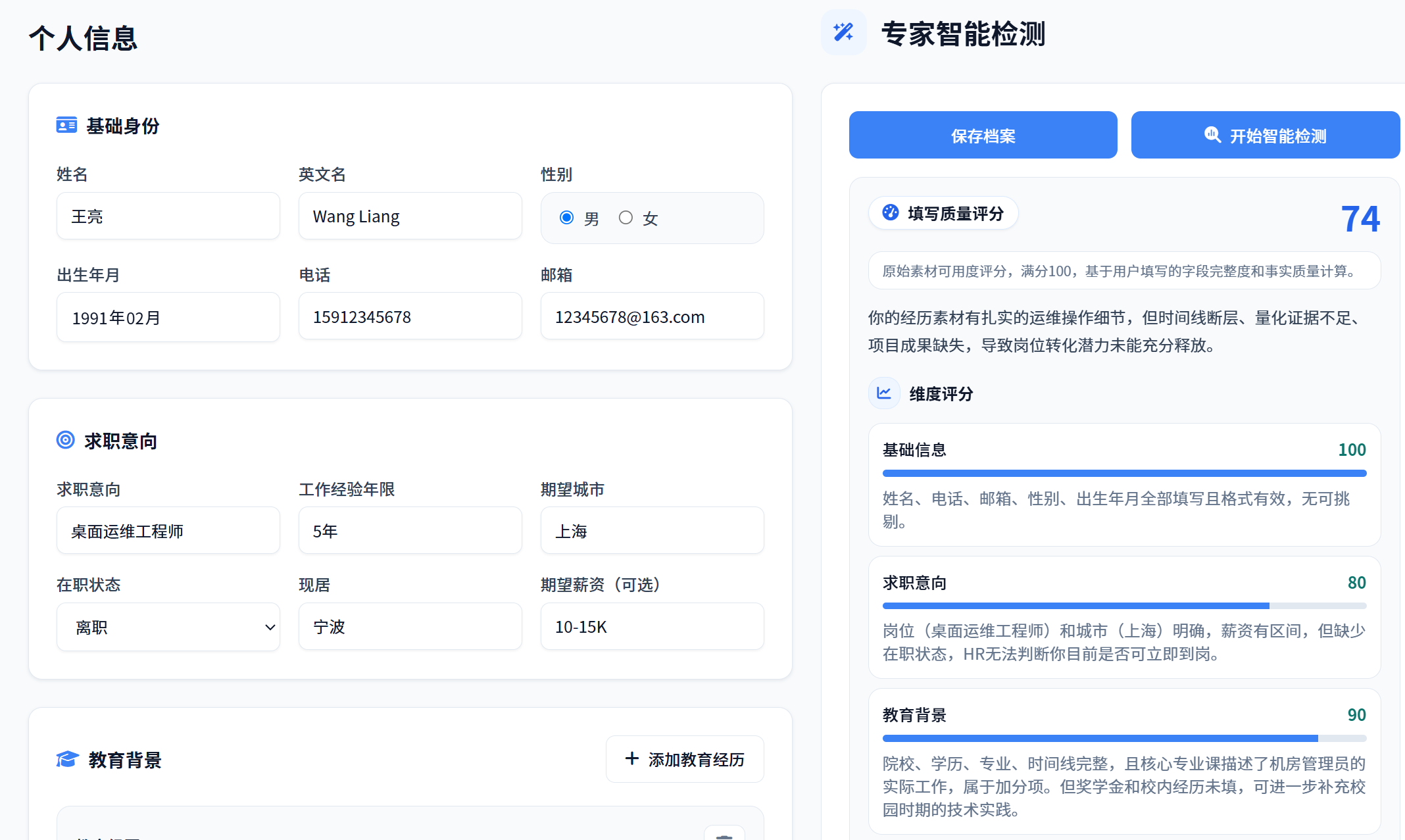Screen dimensions: 1405x840
Task: Click the 现居 field showing 宁波
Action: click(x=410, y=626)
